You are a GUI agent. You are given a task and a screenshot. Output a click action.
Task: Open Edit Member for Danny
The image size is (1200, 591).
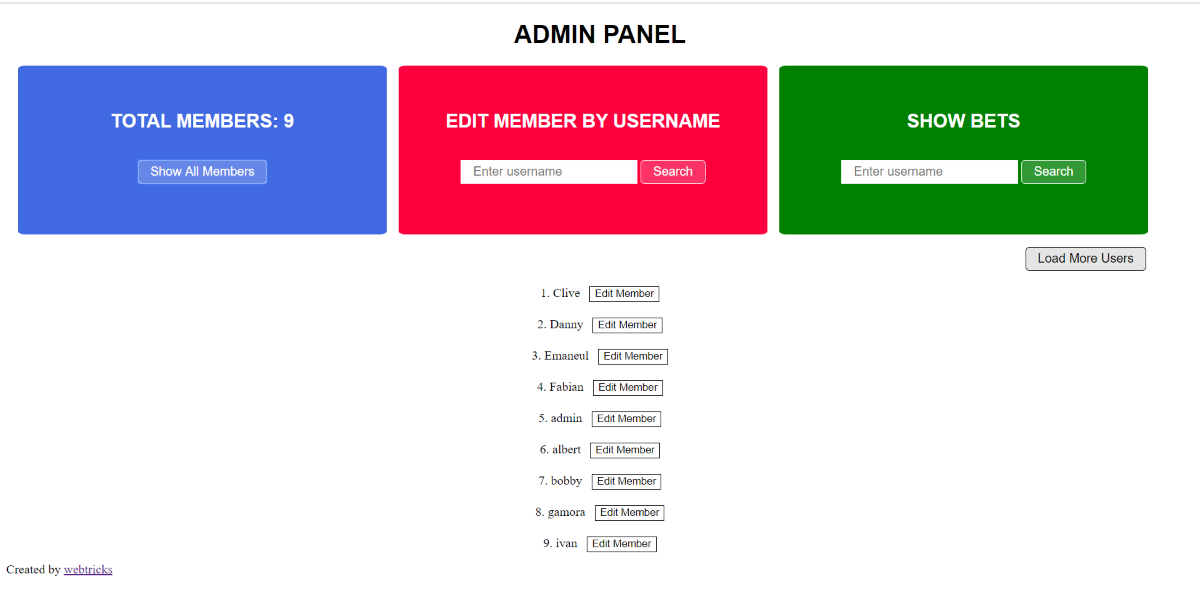[x=627, y=325]
